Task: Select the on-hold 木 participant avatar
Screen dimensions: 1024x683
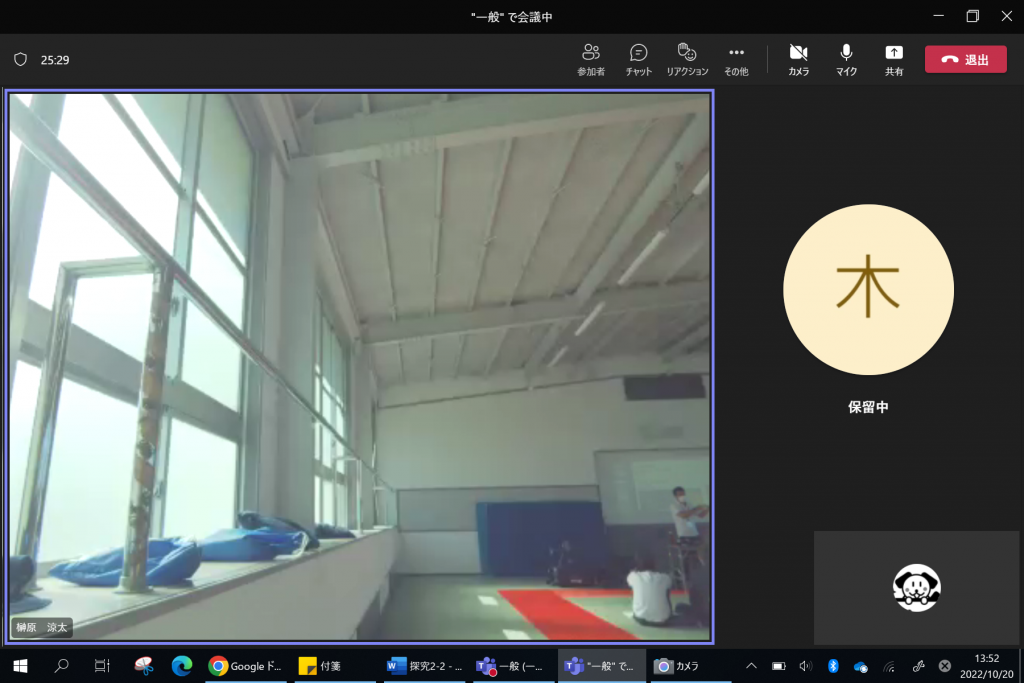Action: click(867, 289)
